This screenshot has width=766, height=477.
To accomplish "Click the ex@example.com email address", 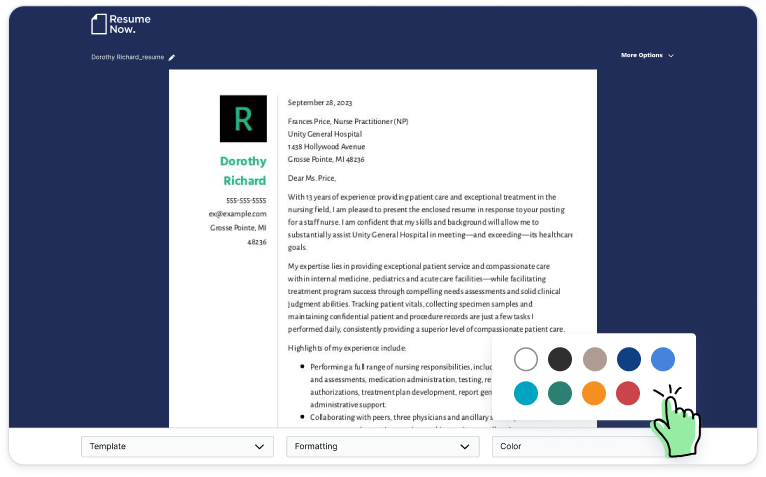I will [237, 214].
